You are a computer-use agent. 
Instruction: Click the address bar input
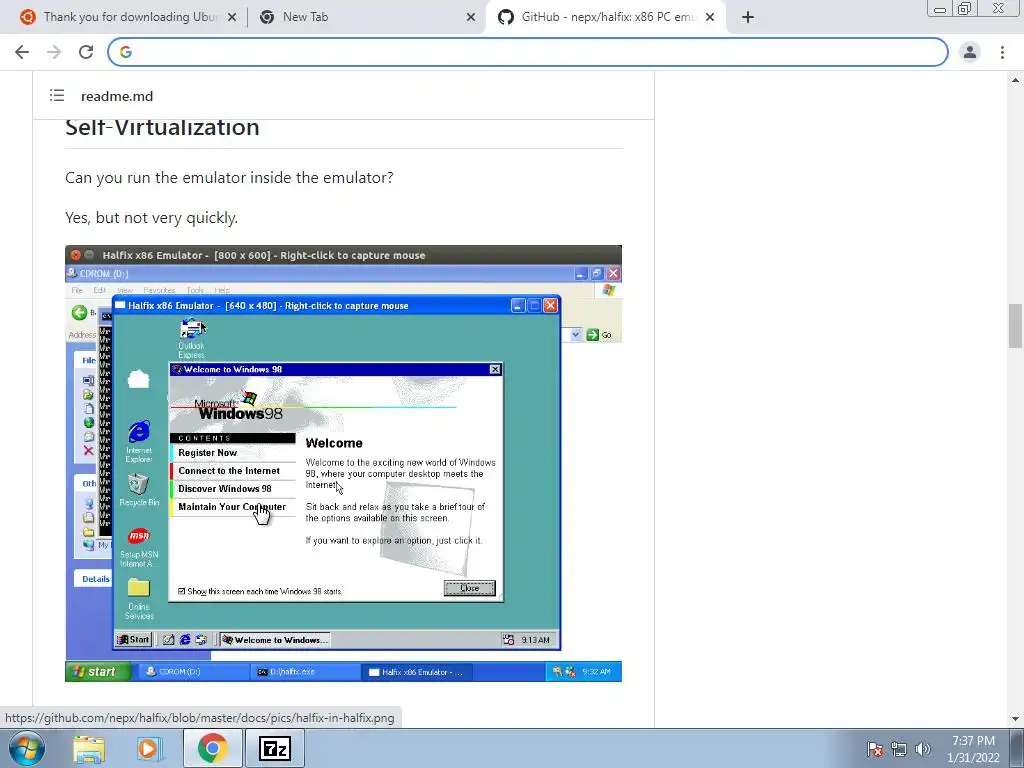pyautogui.click(x=528, y=52)
